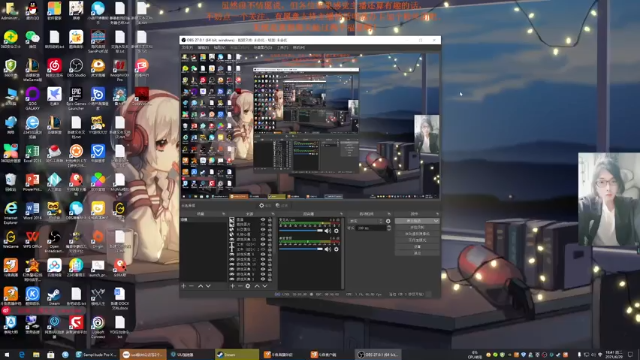The height and width of the screenshot is (360, 640).
Task: Open OBS File menu
Action: coord(187,48)
